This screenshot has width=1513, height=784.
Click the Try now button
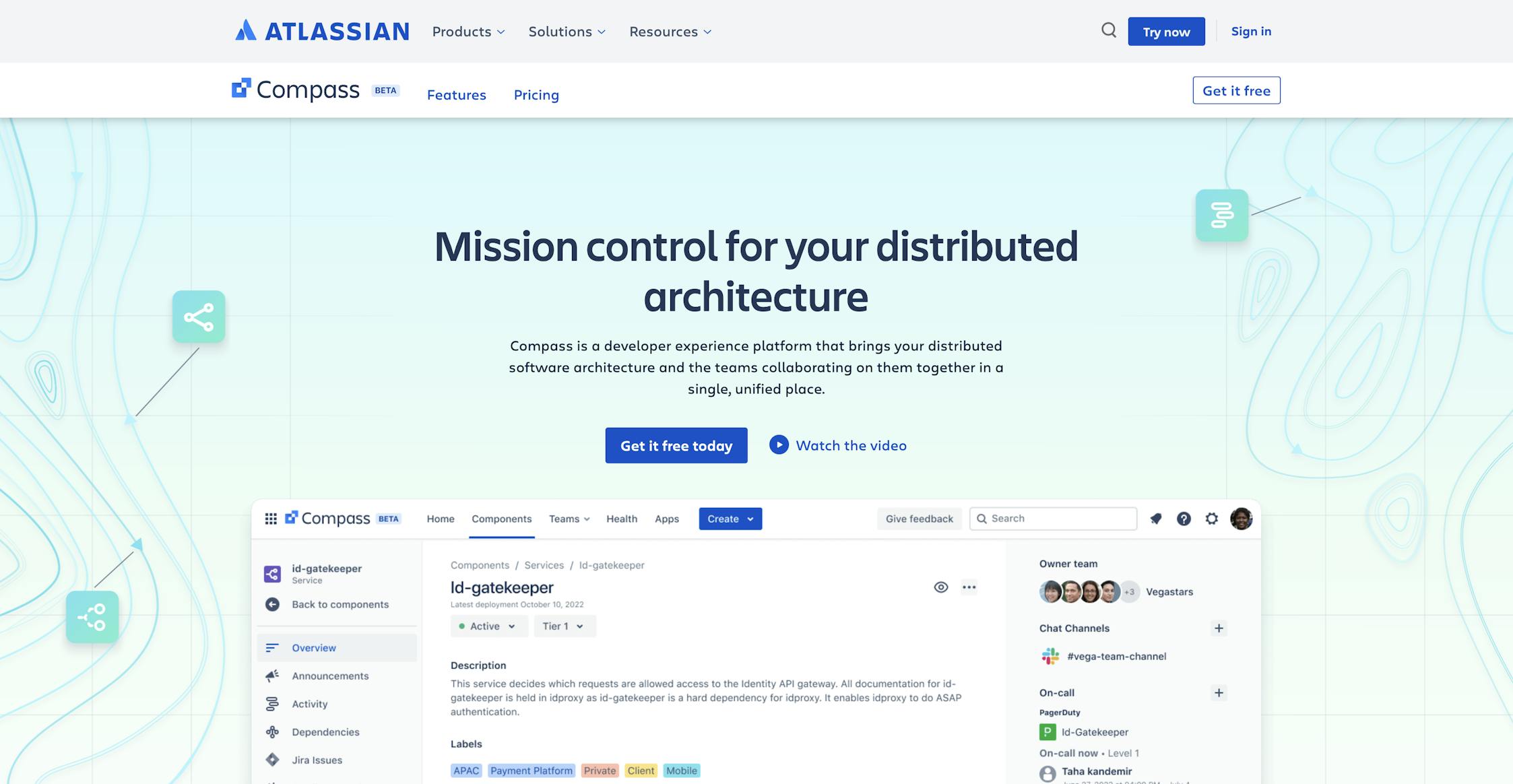tap(1167, 32)
